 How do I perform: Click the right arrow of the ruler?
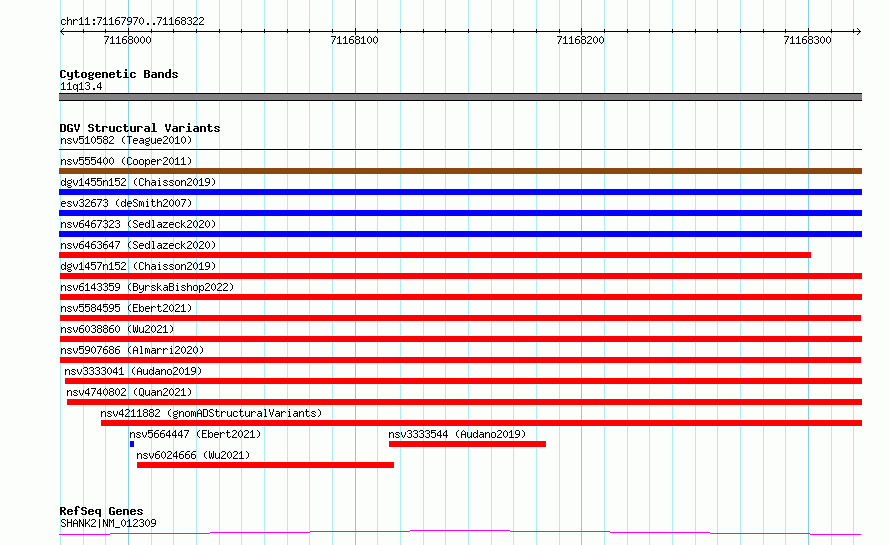pyautogui.click(x=858, y=32)
